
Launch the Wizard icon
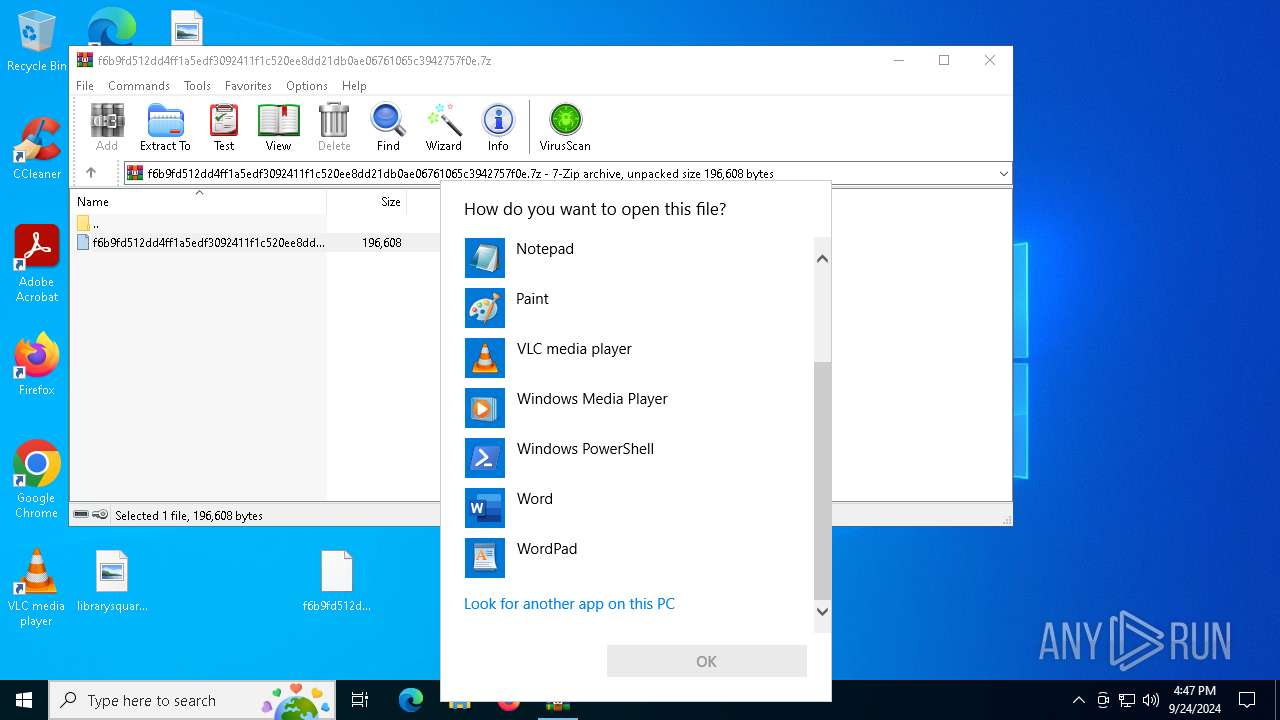click(x=443, y=127)
